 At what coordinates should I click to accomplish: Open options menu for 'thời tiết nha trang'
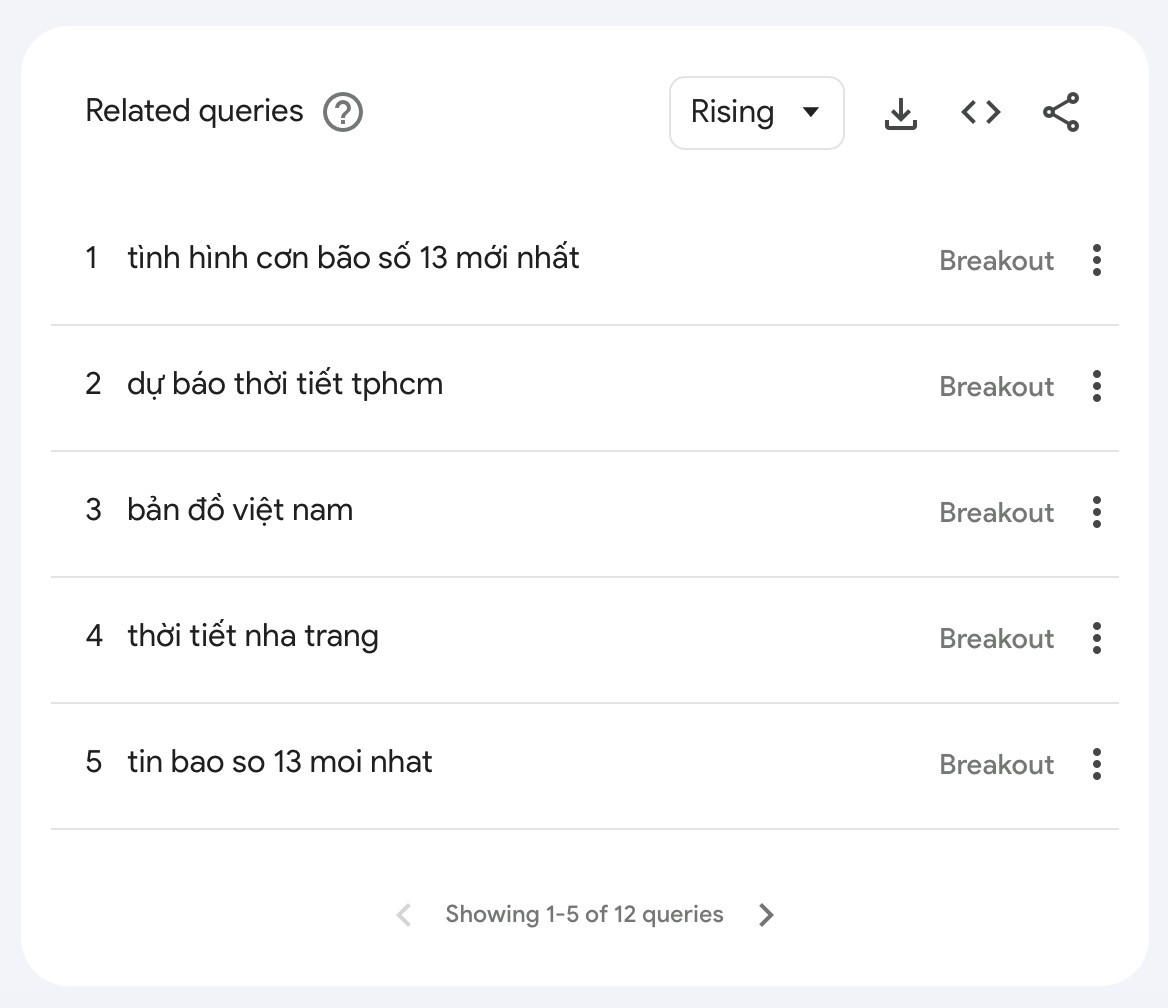click(x=1096, y=638)
